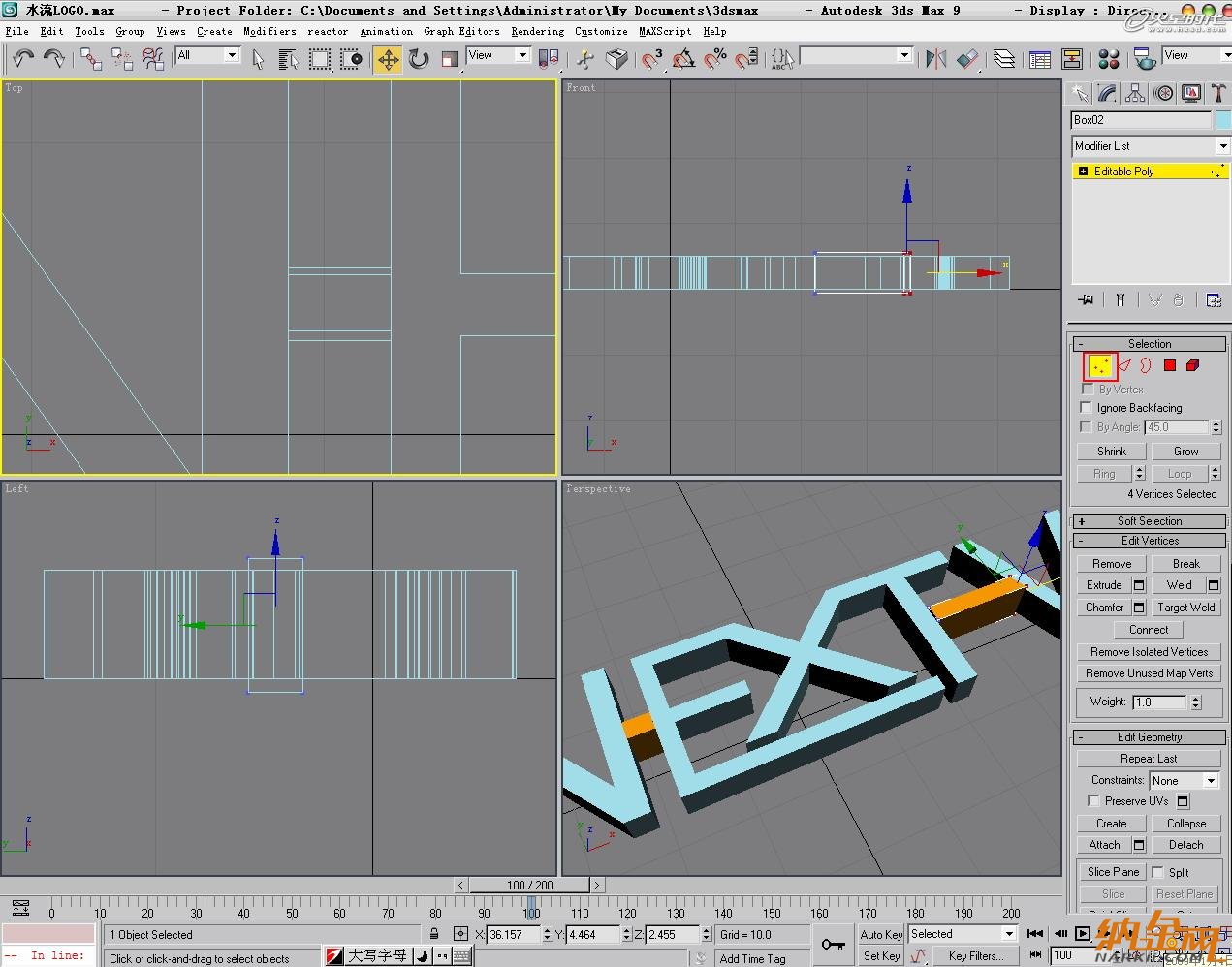Enable the Ignore Backfacing checkbox

1086,408
